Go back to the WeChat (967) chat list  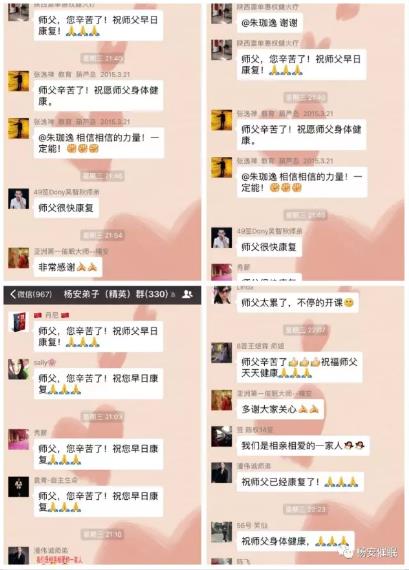coord(31,294)
